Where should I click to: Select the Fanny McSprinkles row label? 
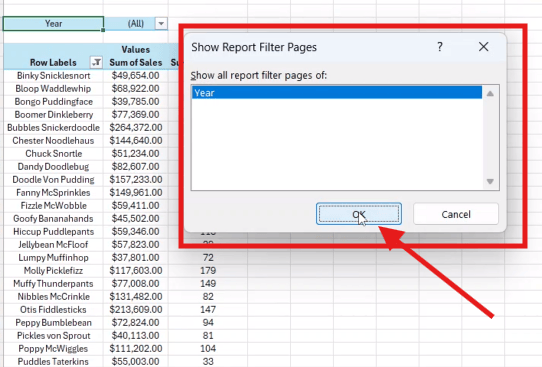point(53,192)
